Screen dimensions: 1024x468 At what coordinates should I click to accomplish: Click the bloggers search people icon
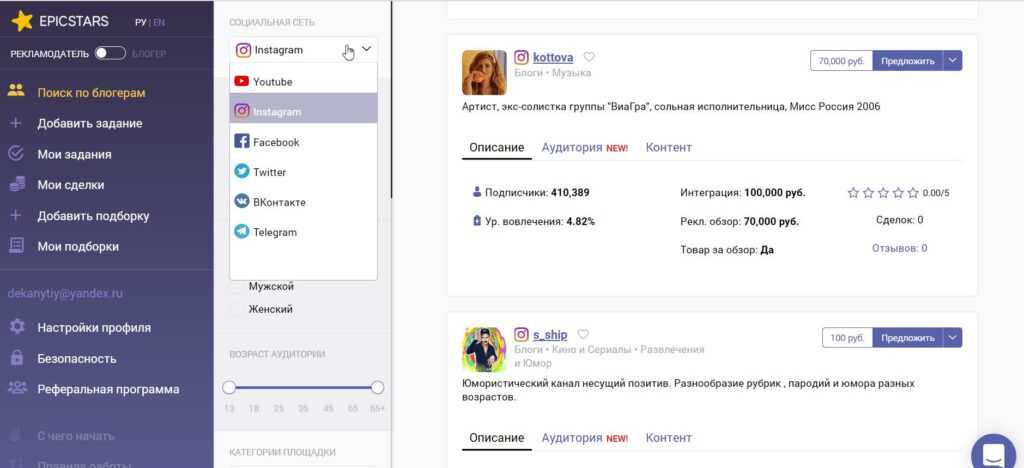[x=16, y=92]
